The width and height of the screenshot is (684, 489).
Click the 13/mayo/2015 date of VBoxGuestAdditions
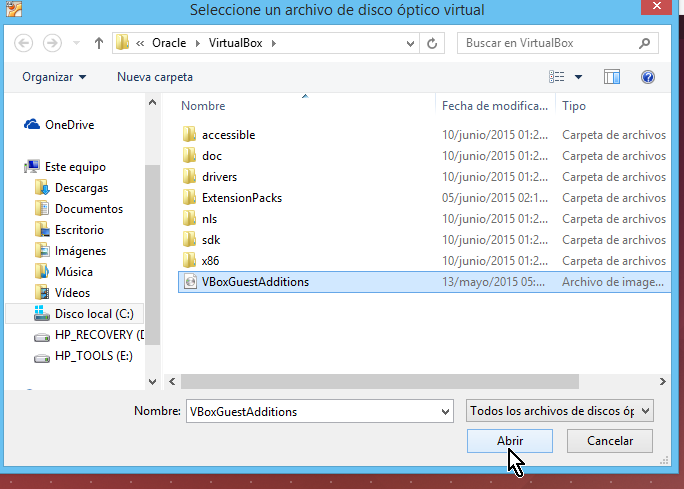tap(493, 282)
